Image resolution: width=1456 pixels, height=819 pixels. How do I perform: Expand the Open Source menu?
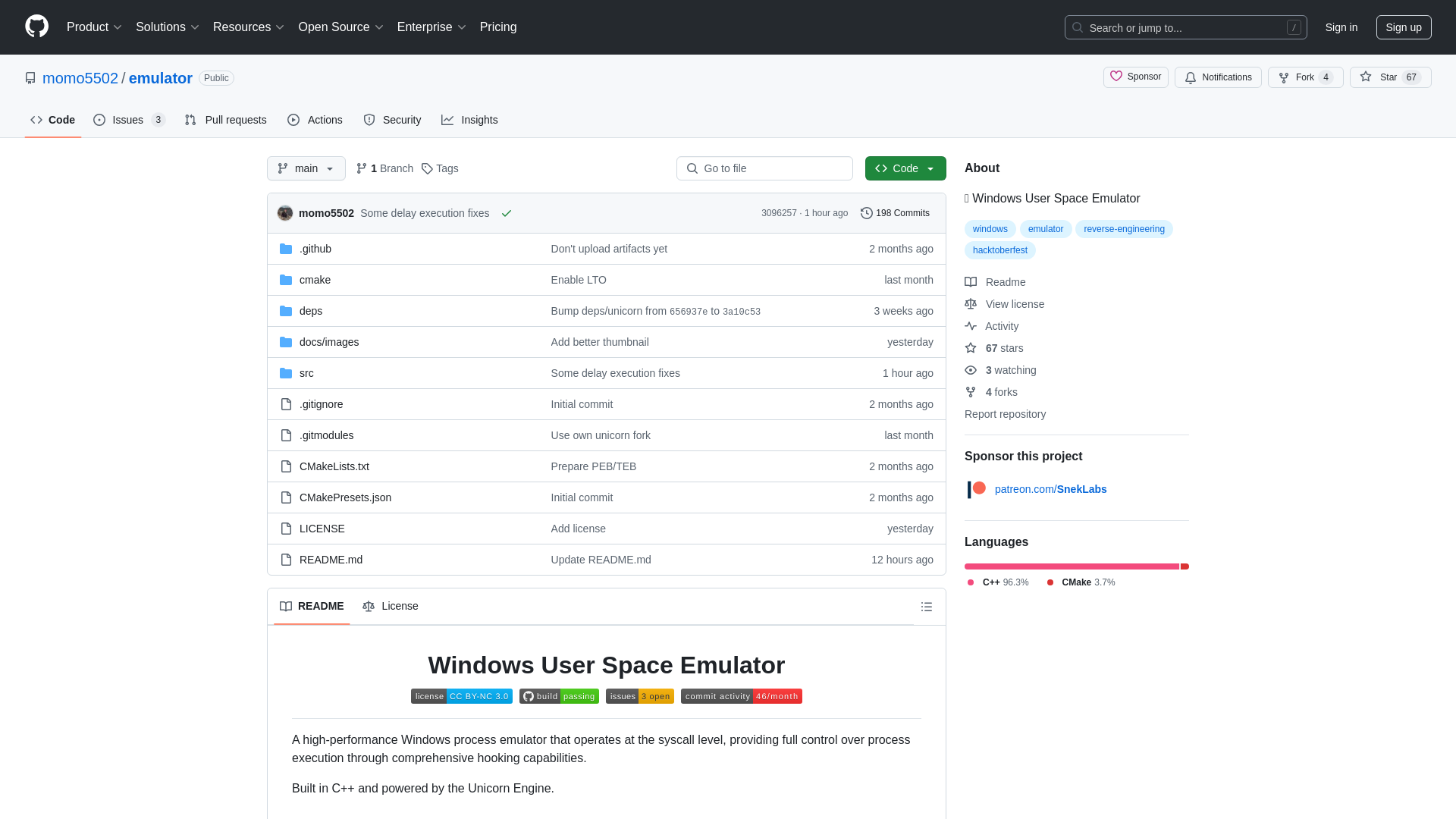(x=341, y=27)
